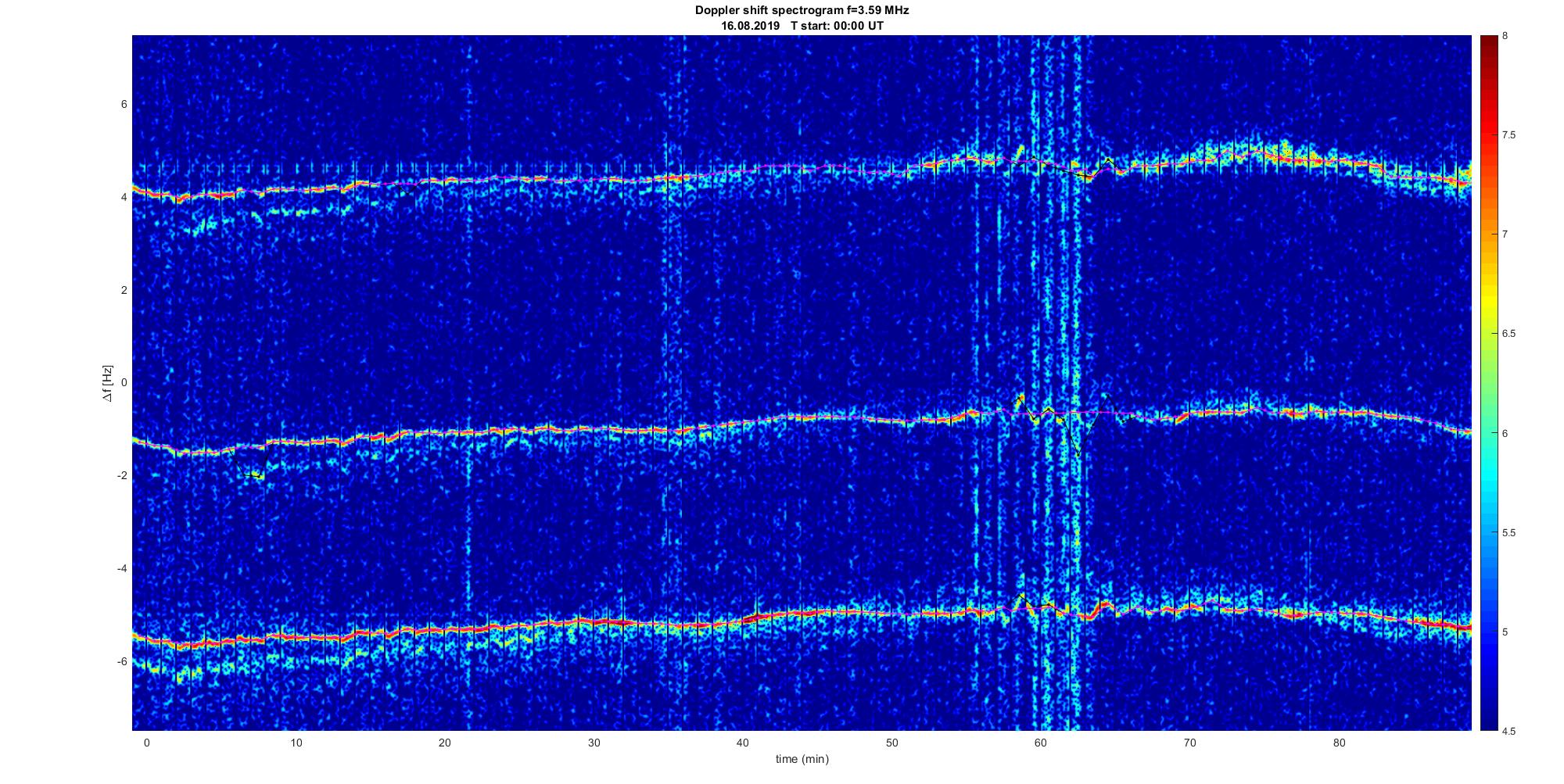Screen dimensions: 1564x784
Task: Click the title 'Doppler shift spectrogram f=3.59 MHz'
Action: pyautogui.click(x=802, y=11)
